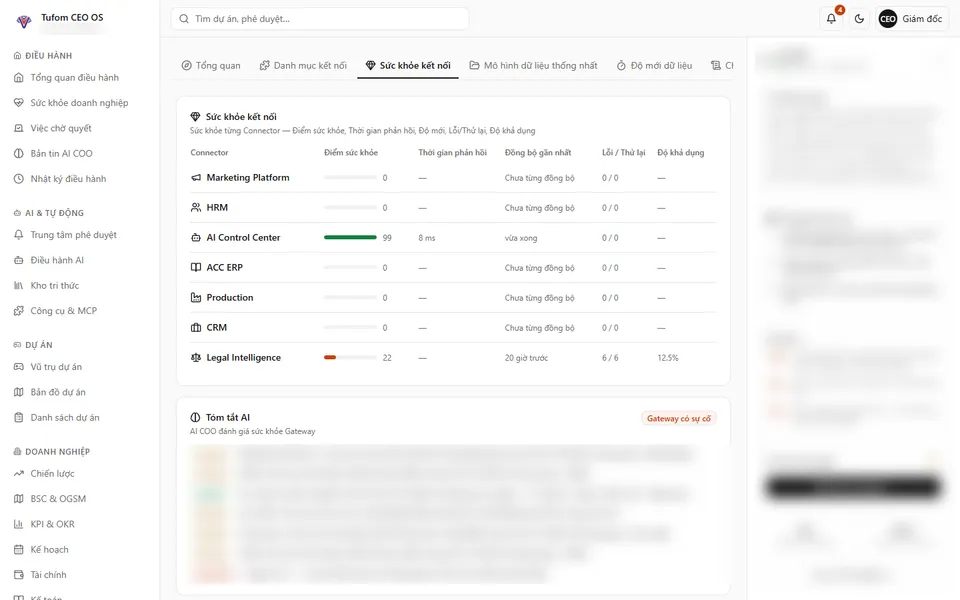Click the Kho tri thức library icon

(18, 285)
